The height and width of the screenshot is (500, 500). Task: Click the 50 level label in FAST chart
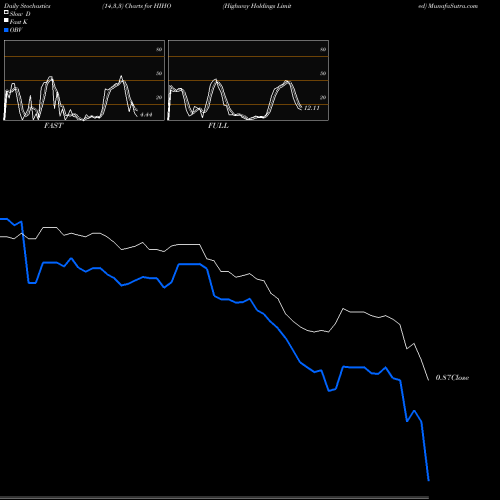coord(159,73)
